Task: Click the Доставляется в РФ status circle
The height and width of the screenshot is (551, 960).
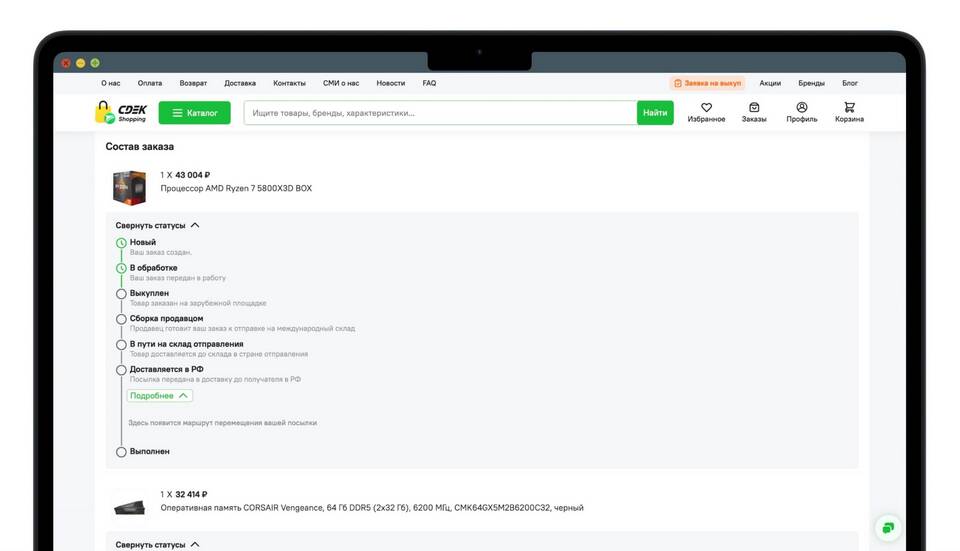Action: [121, 370]
